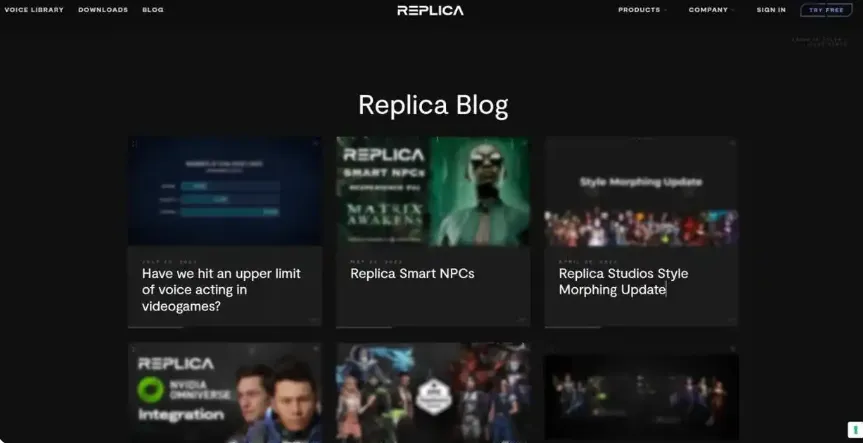The image size is (863, 443).
Task: Click the Sign In link
Action: pyautogui.click(x=771, y=10)
